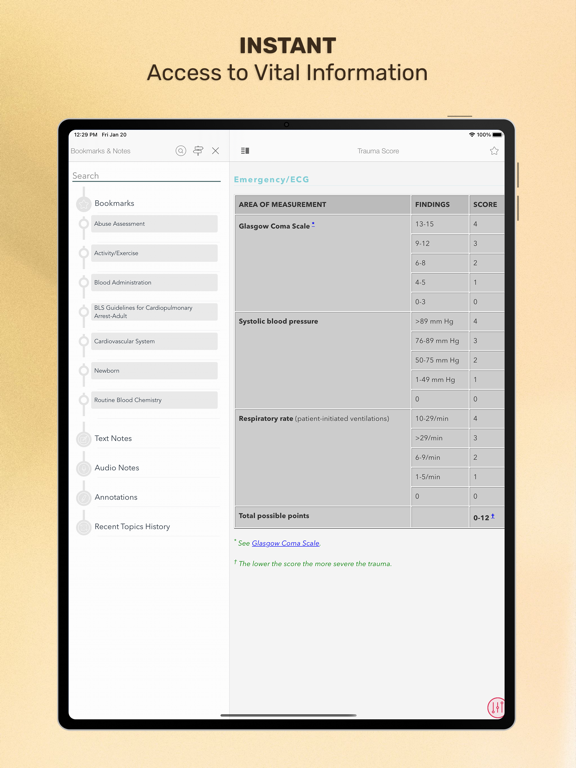Screen dimensions: 576x768
Task: Tap the asterisk footnote beside Glasgow Coma Scale
Action: (313, 225)
